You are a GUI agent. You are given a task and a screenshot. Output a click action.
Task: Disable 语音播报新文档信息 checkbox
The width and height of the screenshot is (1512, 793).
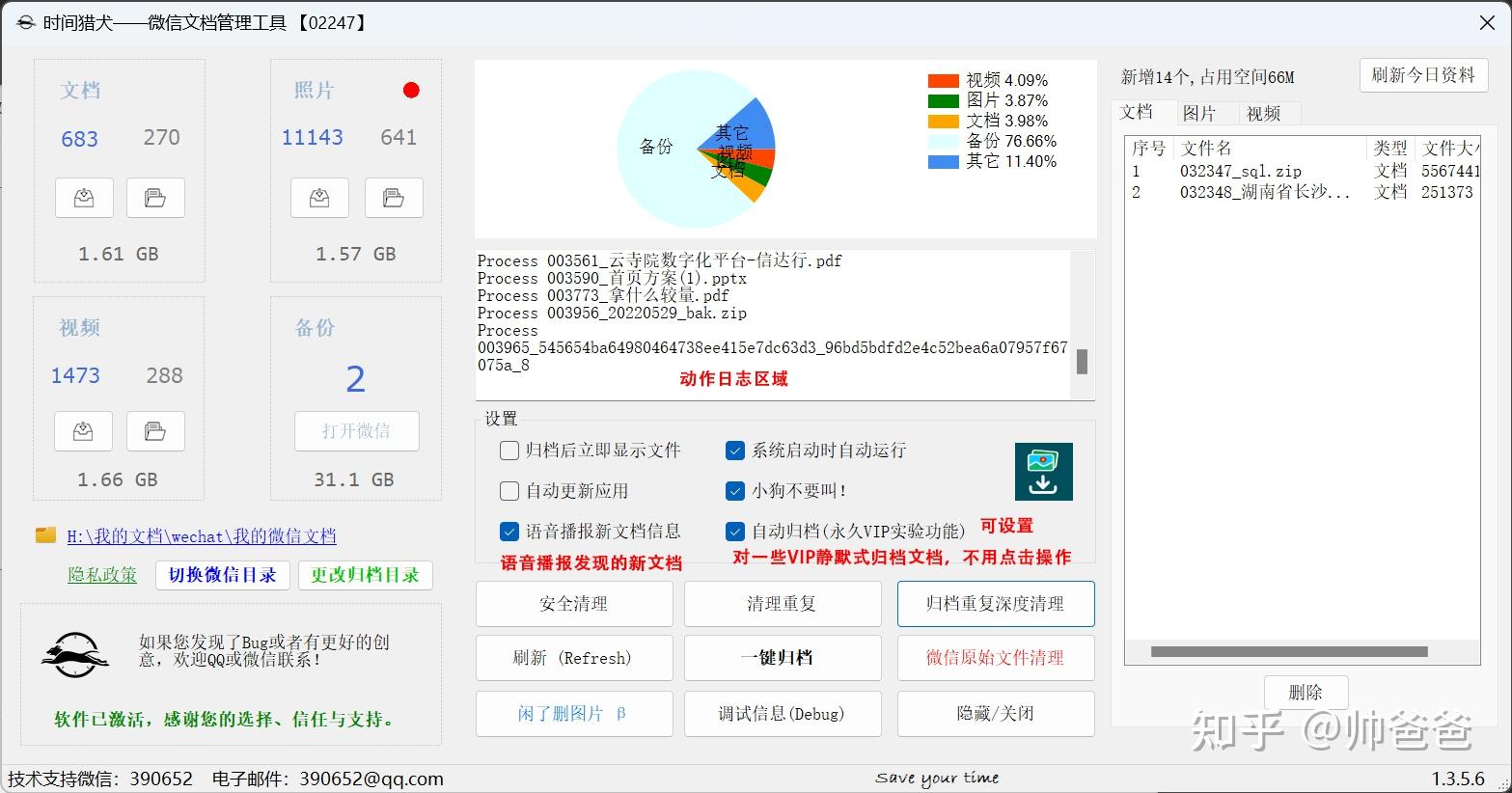point(509,532)
